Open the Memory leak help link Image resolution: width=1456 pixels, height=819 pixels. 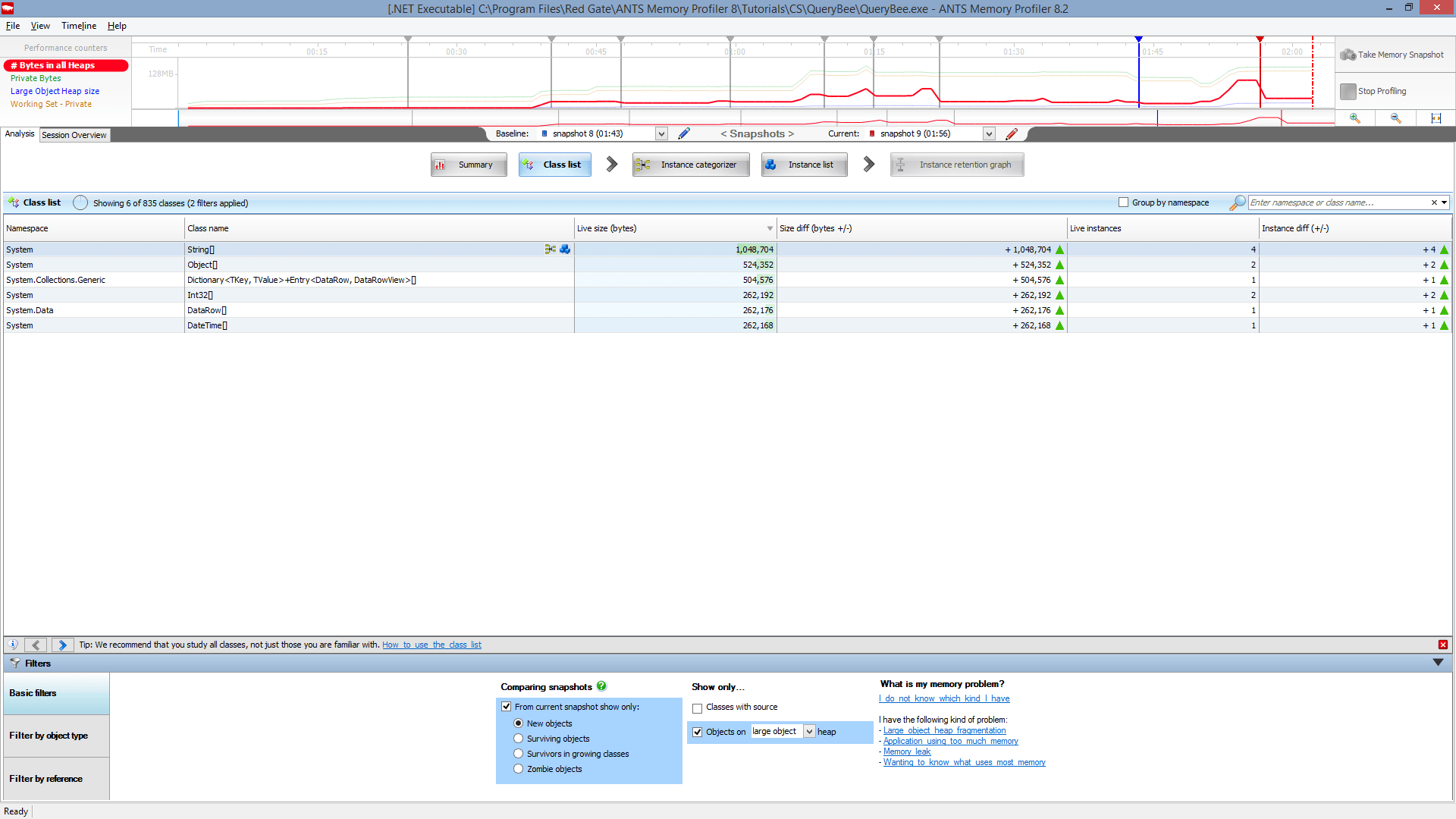click(906, 752)
